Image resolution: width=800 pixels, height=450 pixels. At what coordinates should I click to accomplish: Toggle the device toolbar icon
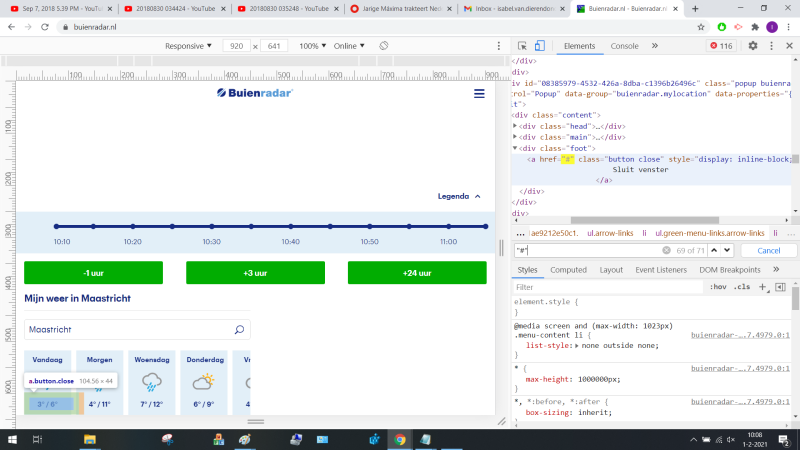tap(540, 46)
